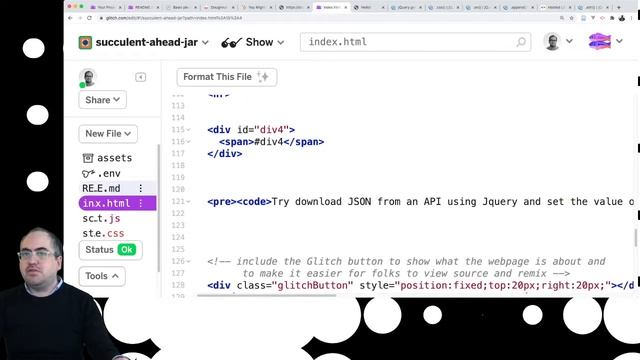The height and width of the screenshot is (360, 640).
Task: Click line number 119 in gutter
Action: tap(178, 178)
